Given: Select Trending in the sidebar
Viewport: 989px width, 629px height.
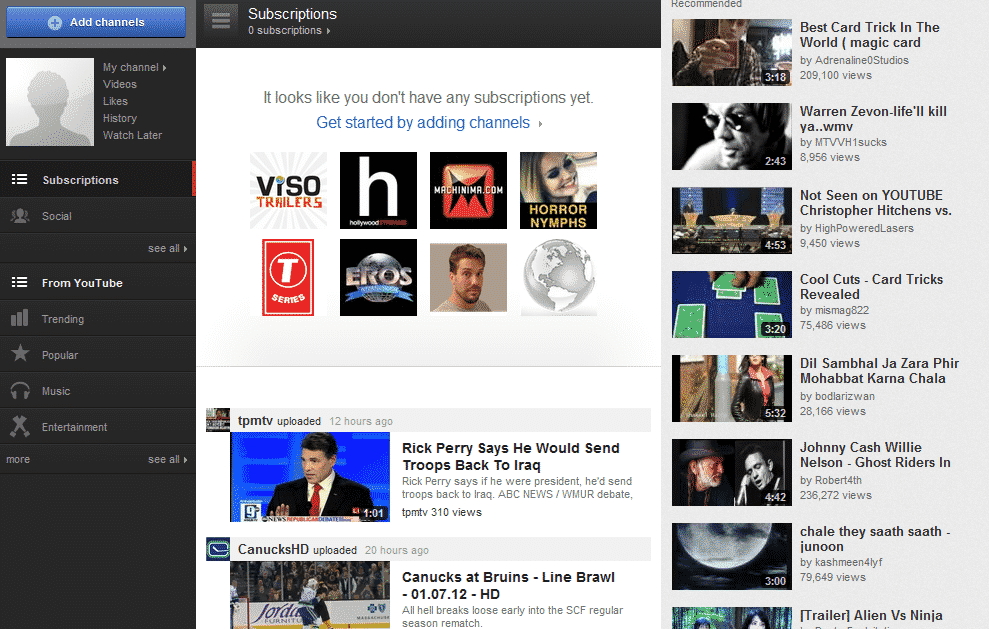Looking at the screenshot, I should pos(63,319).
